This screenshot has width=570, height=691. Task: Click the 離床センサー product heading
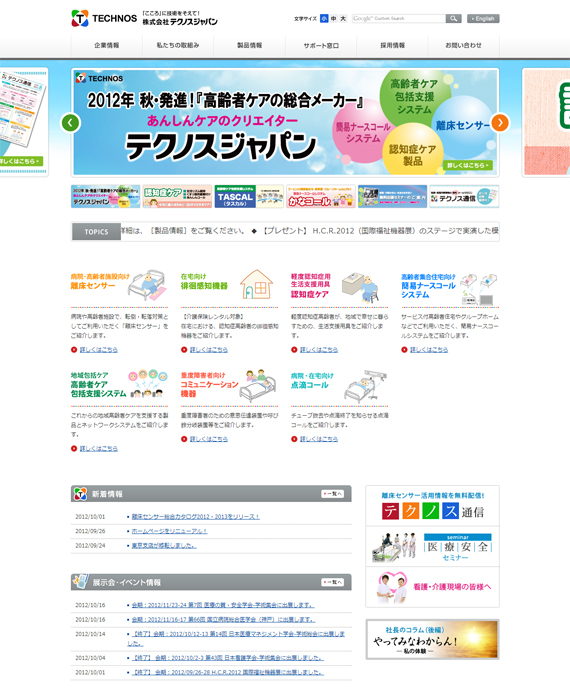click(x=93, y=286)
